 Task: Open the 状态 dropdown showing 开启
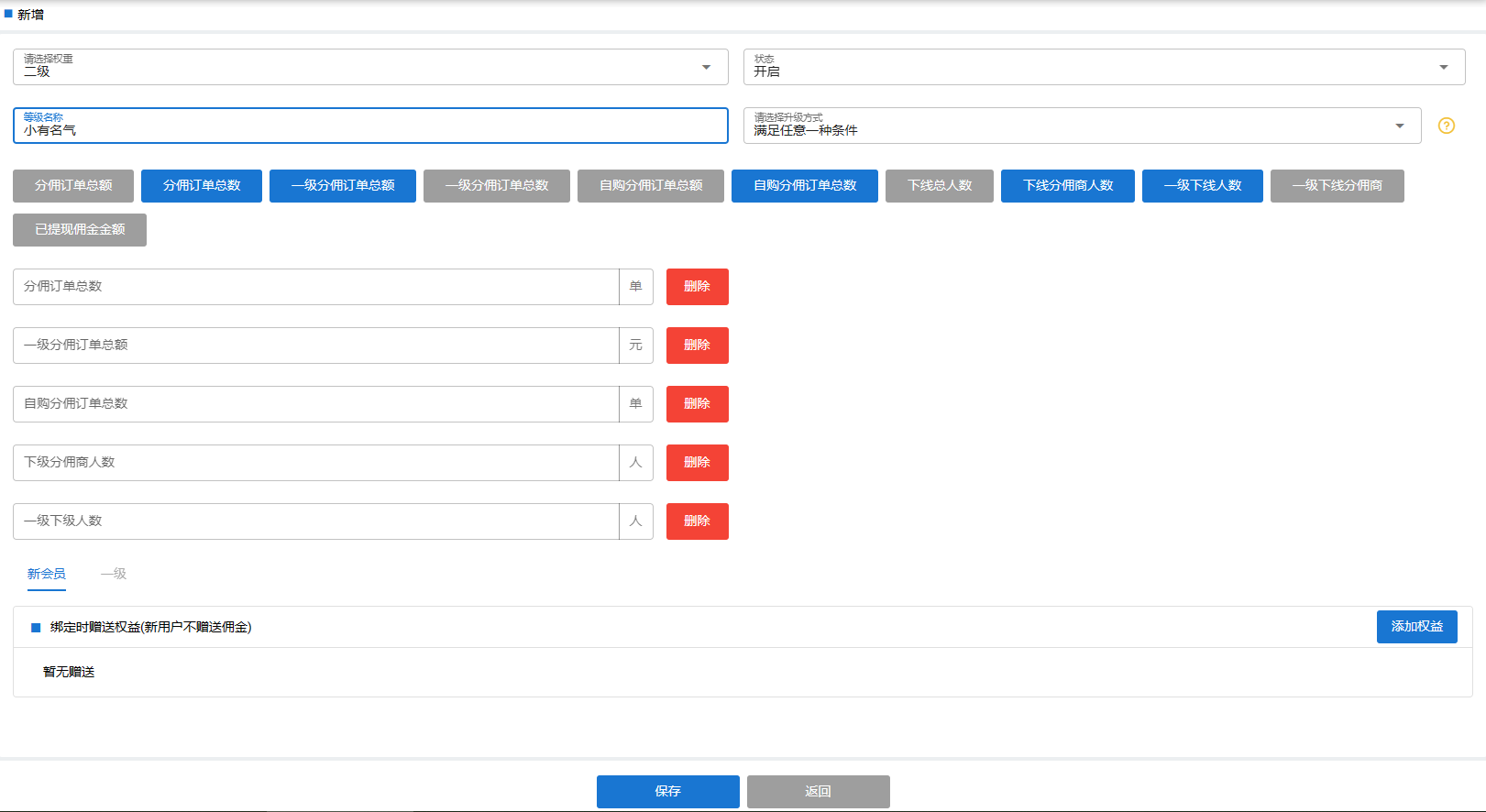coord(1104,67)
